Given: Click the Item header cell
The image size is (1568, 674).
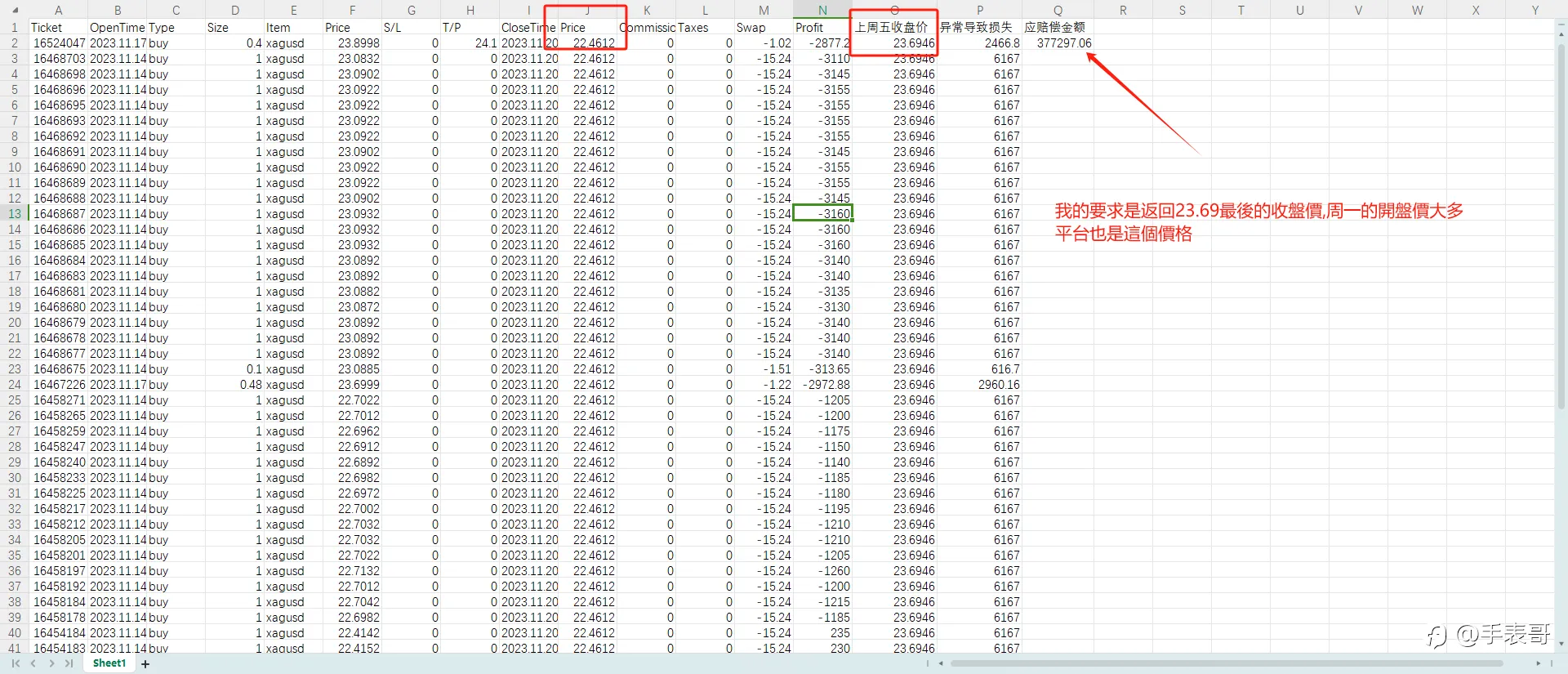Looking at the screenshot, I should [x=294, y=27].
